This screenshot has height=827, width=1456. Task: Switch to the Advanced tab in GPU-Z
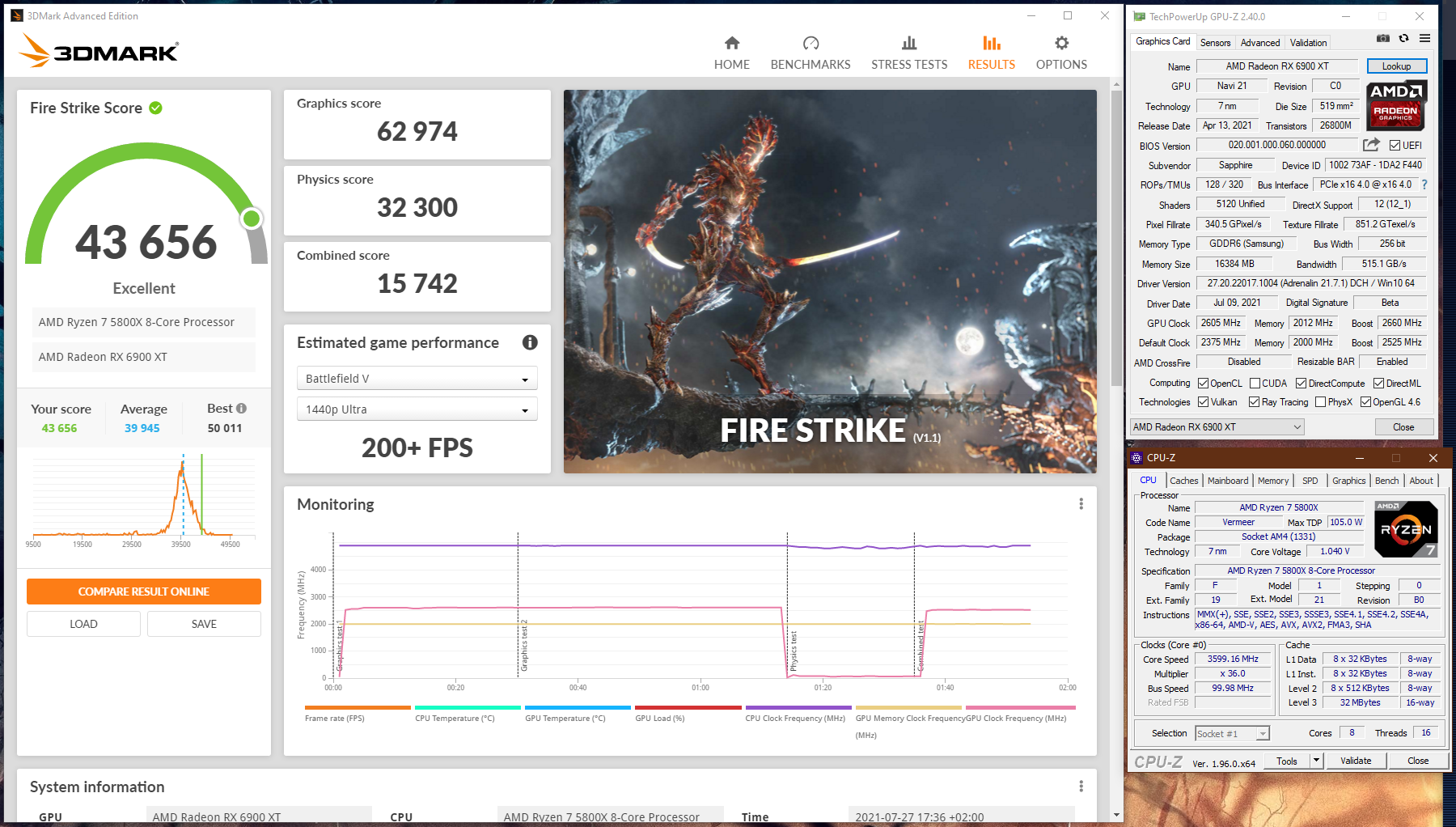[x=1260, y=43]
